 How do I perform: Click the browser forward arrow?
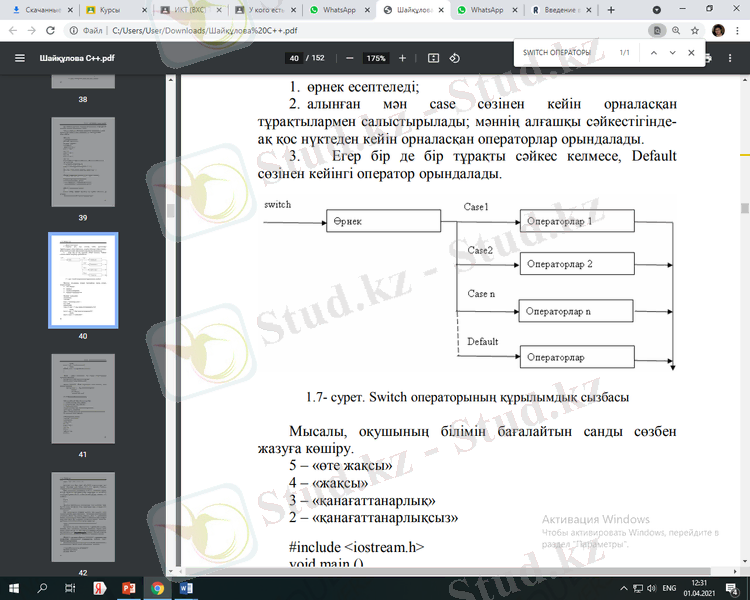coord(32,31)
